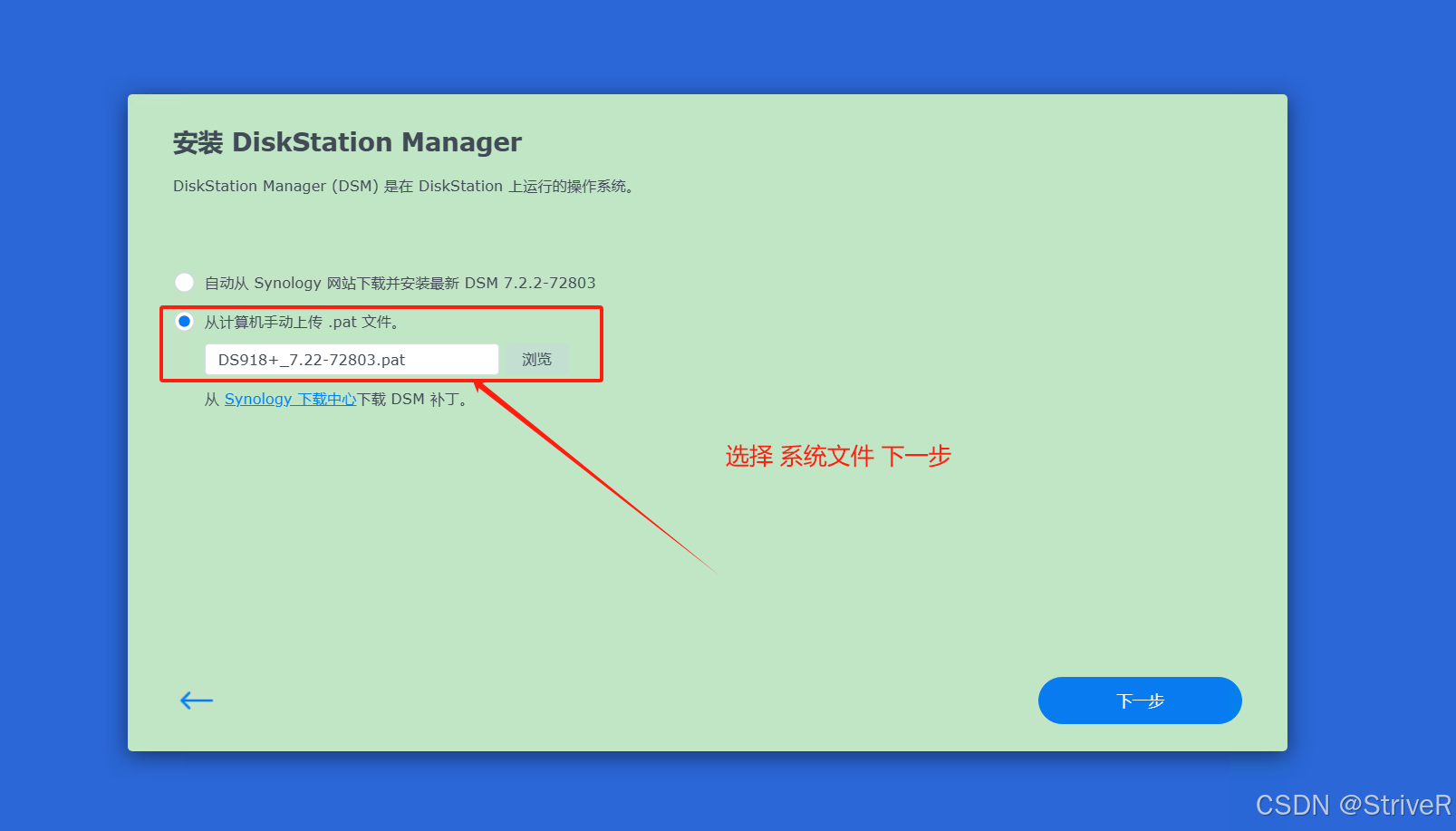
Task: Open file browser with 浏览 button
Action: click(x=536, y=360)
